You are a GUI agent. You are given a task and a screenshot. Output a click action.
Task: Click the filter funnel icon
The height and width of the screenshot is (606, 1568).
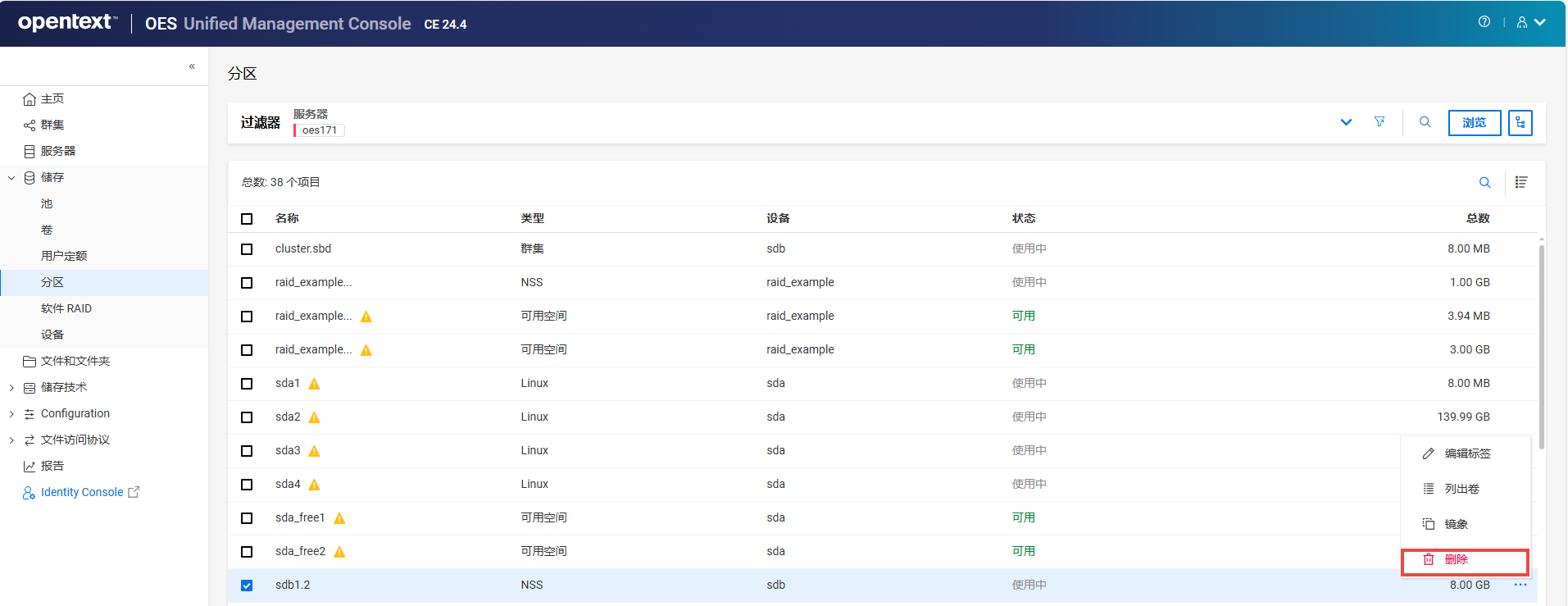point(1379,122)
